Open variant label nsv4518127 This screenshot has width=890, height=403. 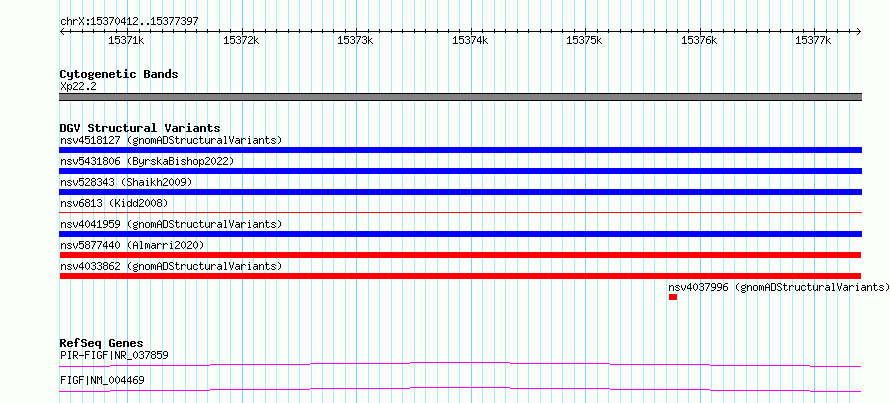(x=171, y=140)
